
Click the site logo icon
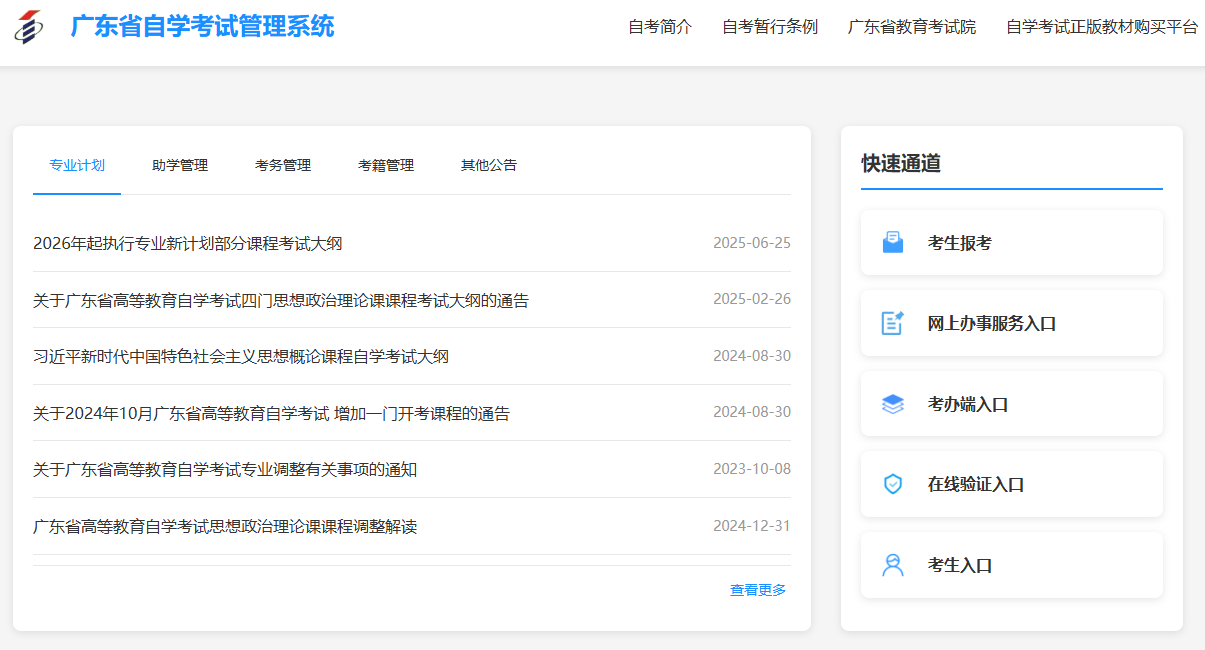[x=29, y=26]
